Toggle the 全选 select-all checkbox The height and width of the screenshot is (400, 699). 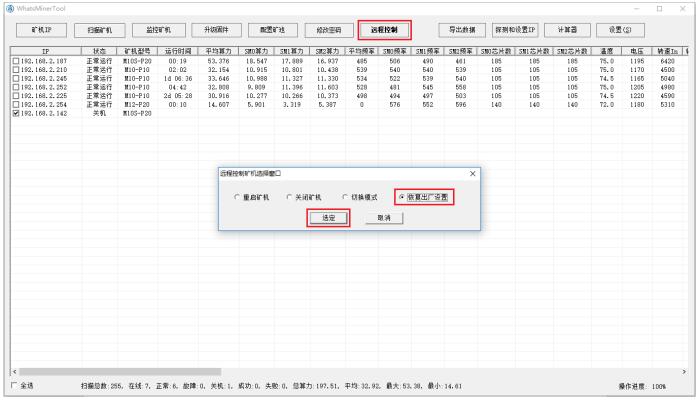13,385
